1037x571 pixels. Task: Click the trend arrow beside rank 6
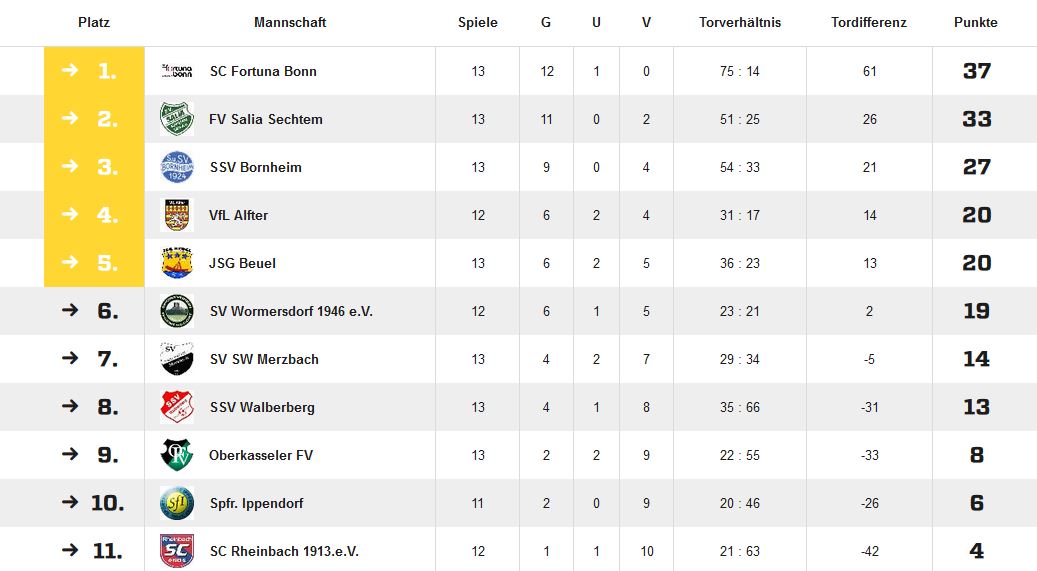pos(70,310)
